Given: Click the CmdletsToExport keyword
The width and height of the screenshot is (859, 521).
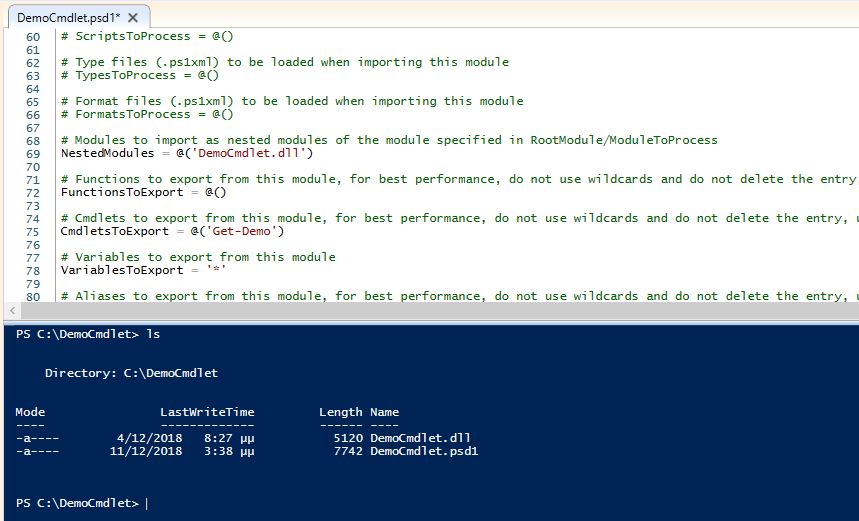Looking at the screenshot, I should (x=115, y=231).
